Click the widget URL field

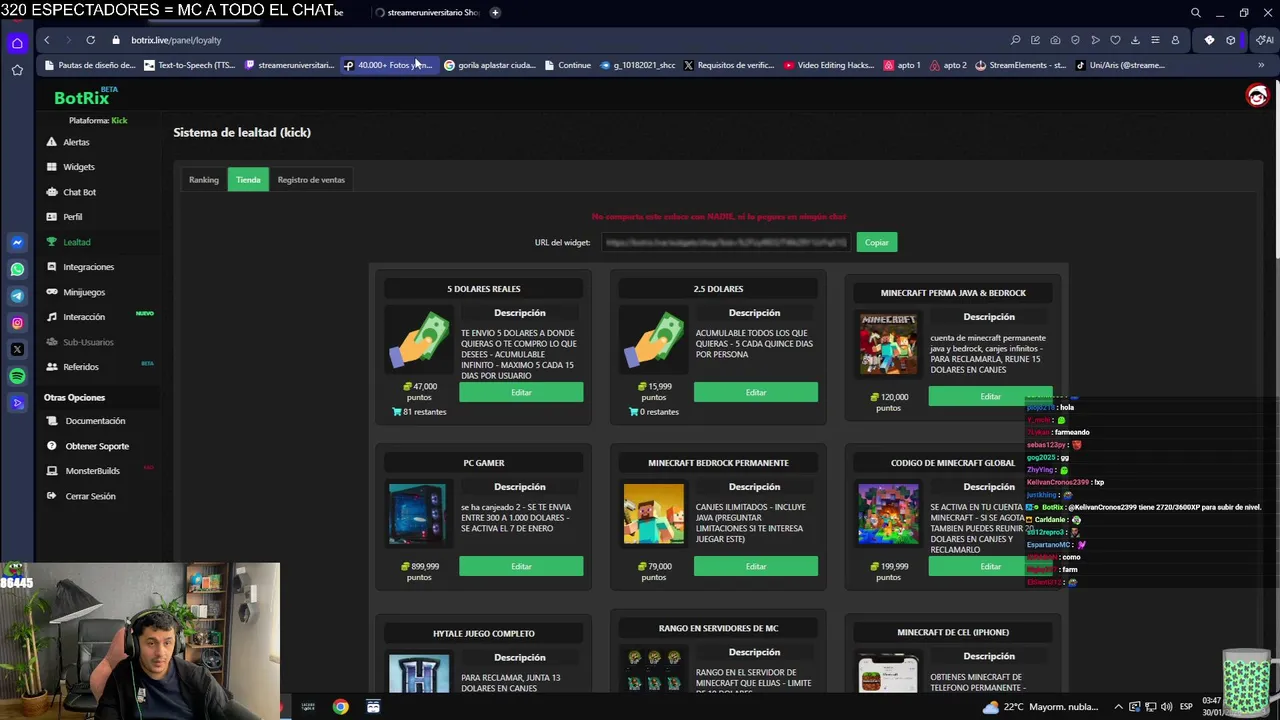point(725,242)
